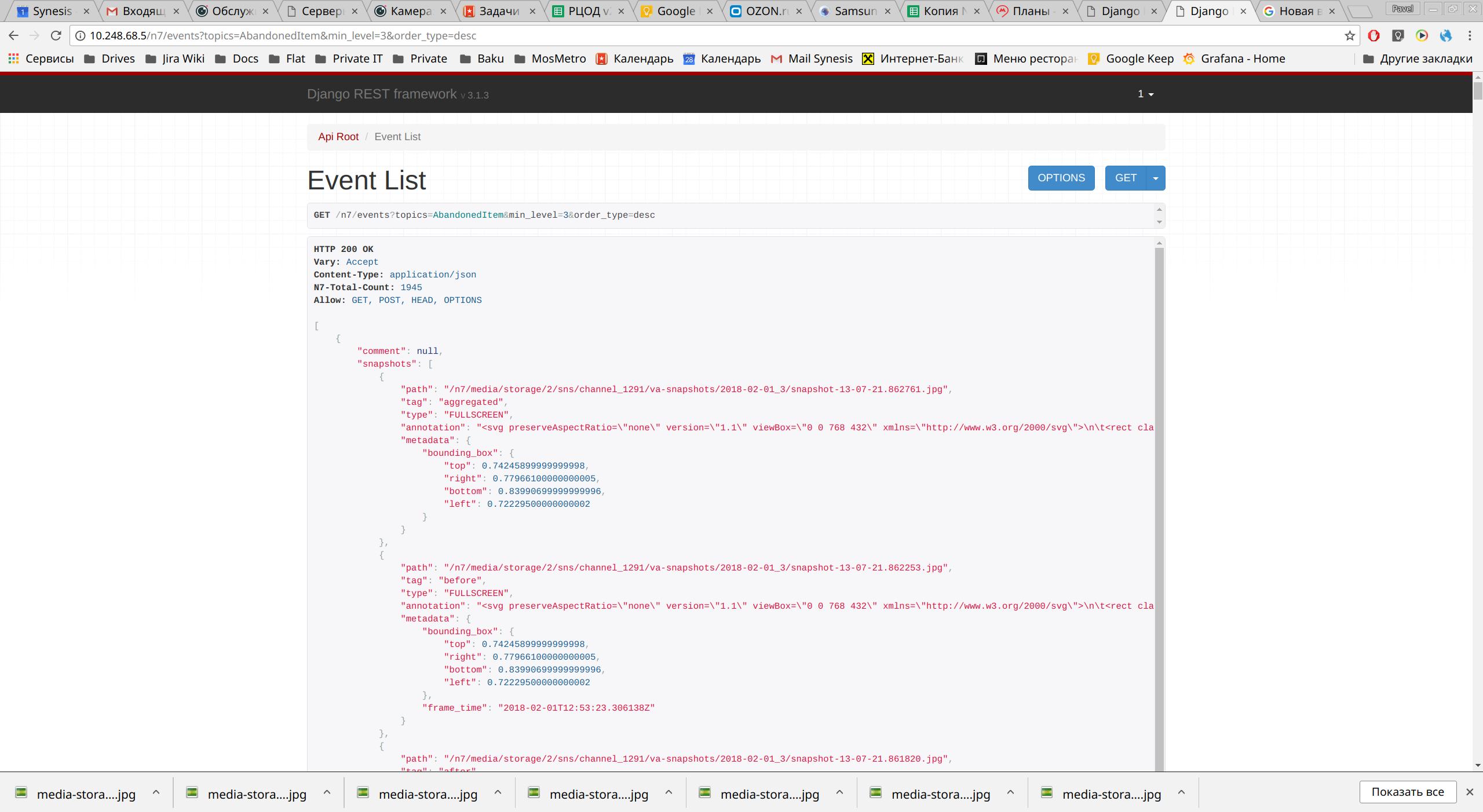The image size is (1483, 812).
Task: Open the Grafana - Home bookmark
Action: click(x=1234, y=58)
